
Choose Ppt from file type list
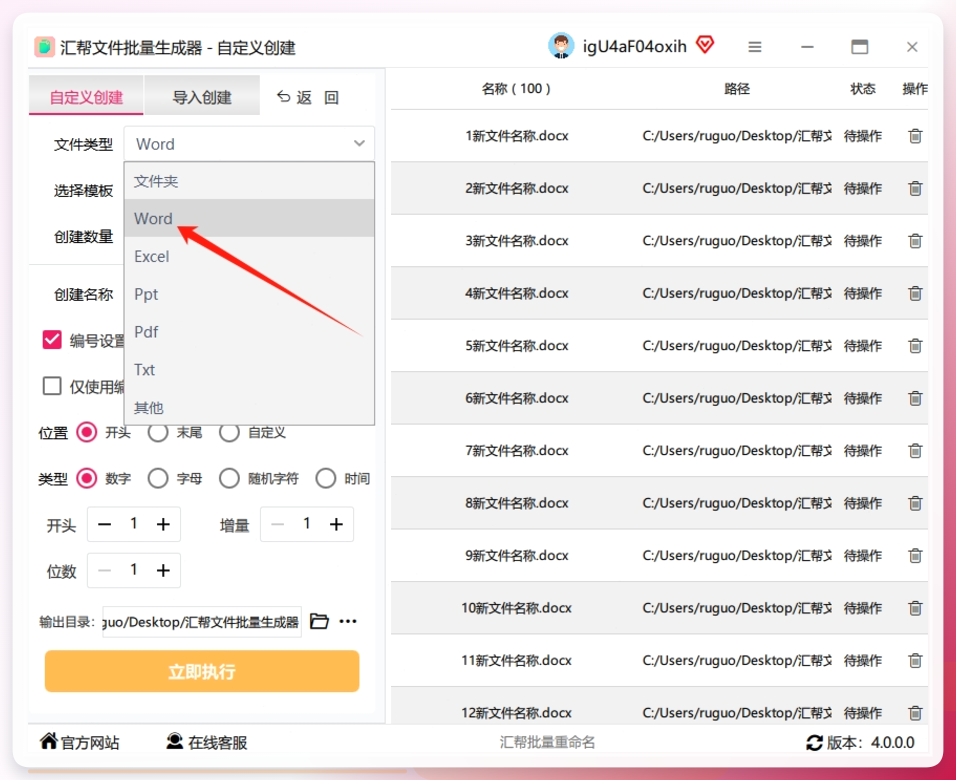pos(249,294)
